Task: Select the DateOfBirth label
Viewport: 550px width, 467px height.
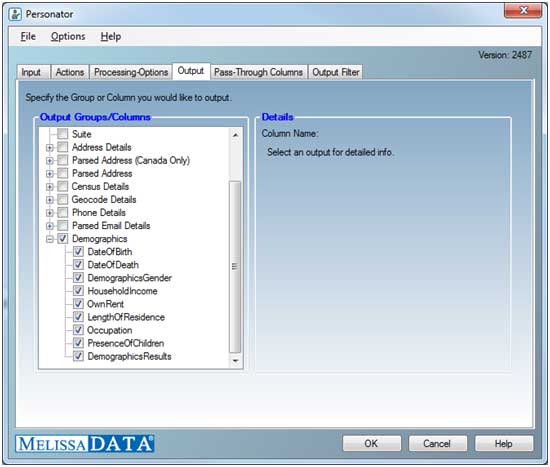Action: [x=110, y=252]
